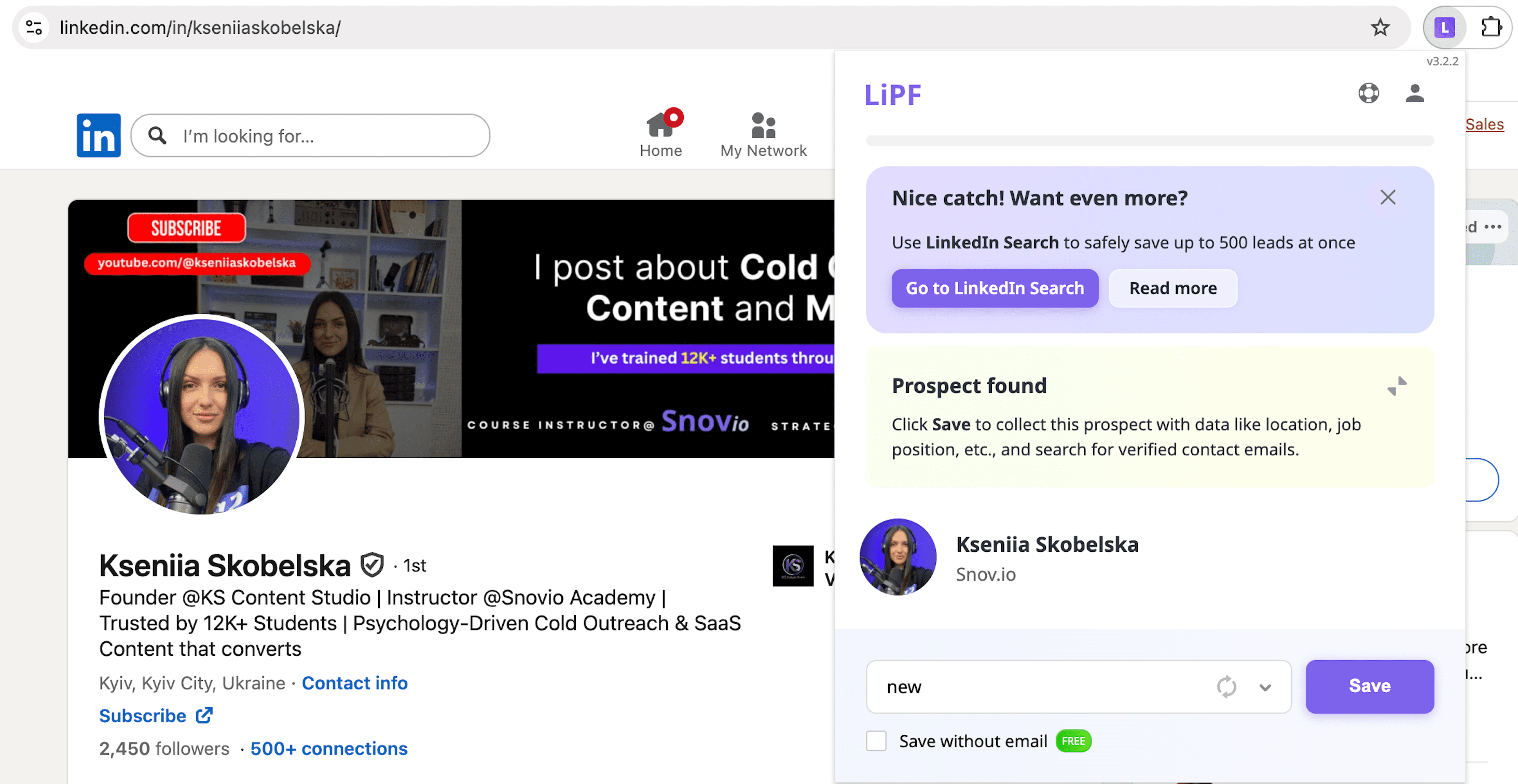This screenshot has height=784, width=1518.
Task: Dismiss the Nice catch banner
Action: [x=1388, y=198]
